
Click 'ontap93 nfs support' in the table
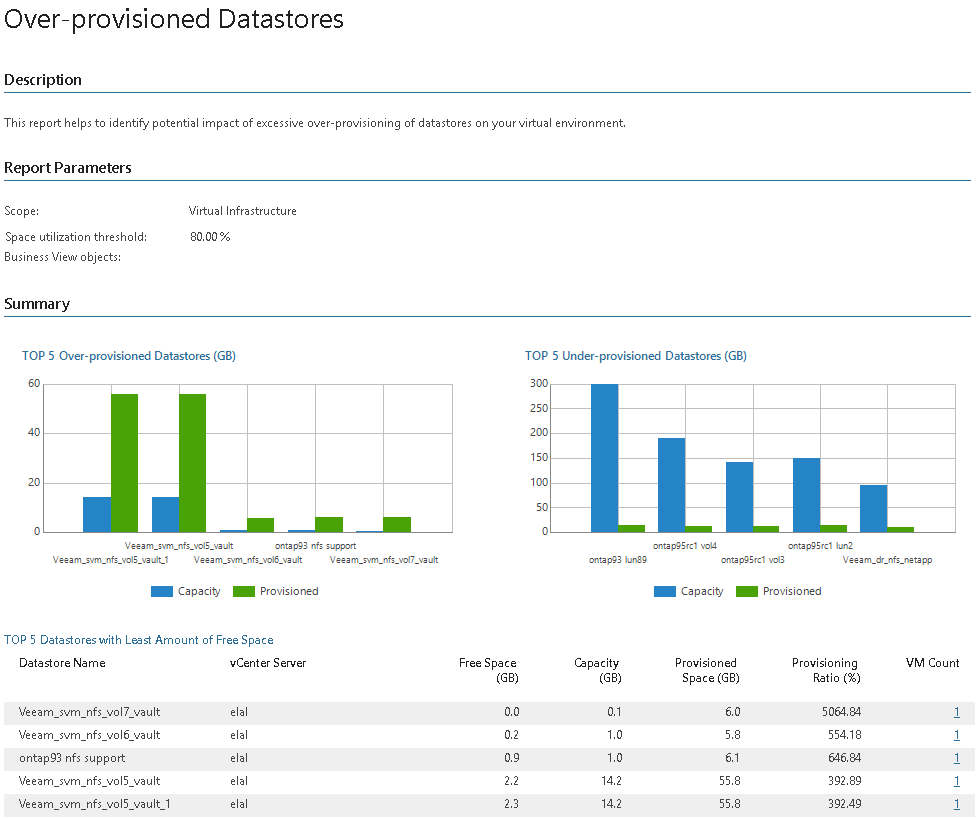[x=72, y=758]
